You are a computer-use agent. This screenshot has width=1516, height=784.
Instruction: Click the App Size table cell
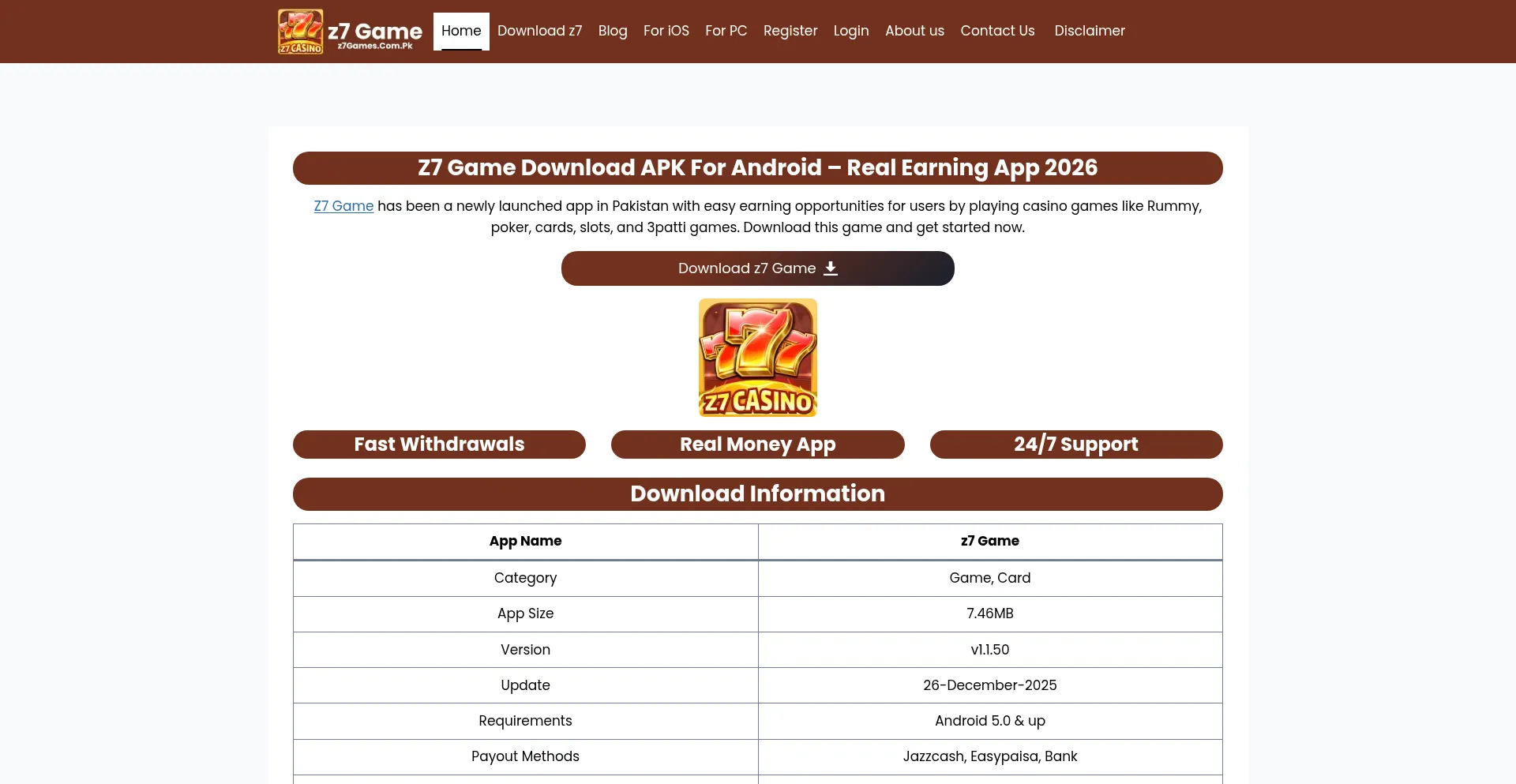[526, 614]
